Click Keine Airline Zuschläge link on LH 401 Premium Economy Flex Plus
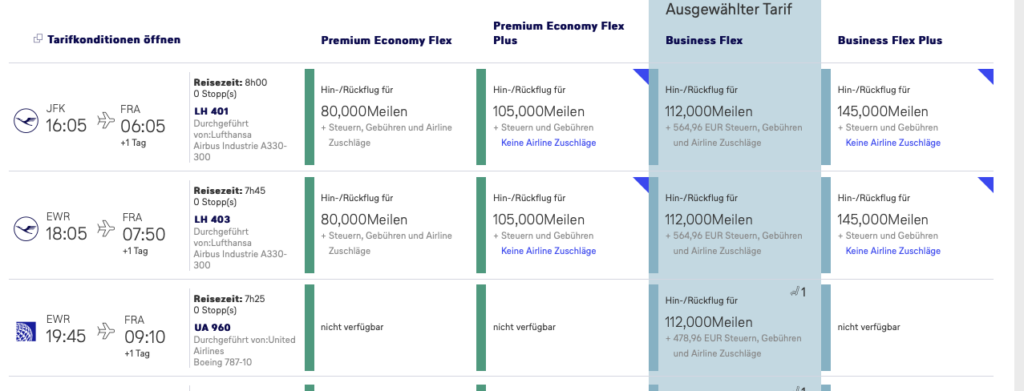 point(549,143)
